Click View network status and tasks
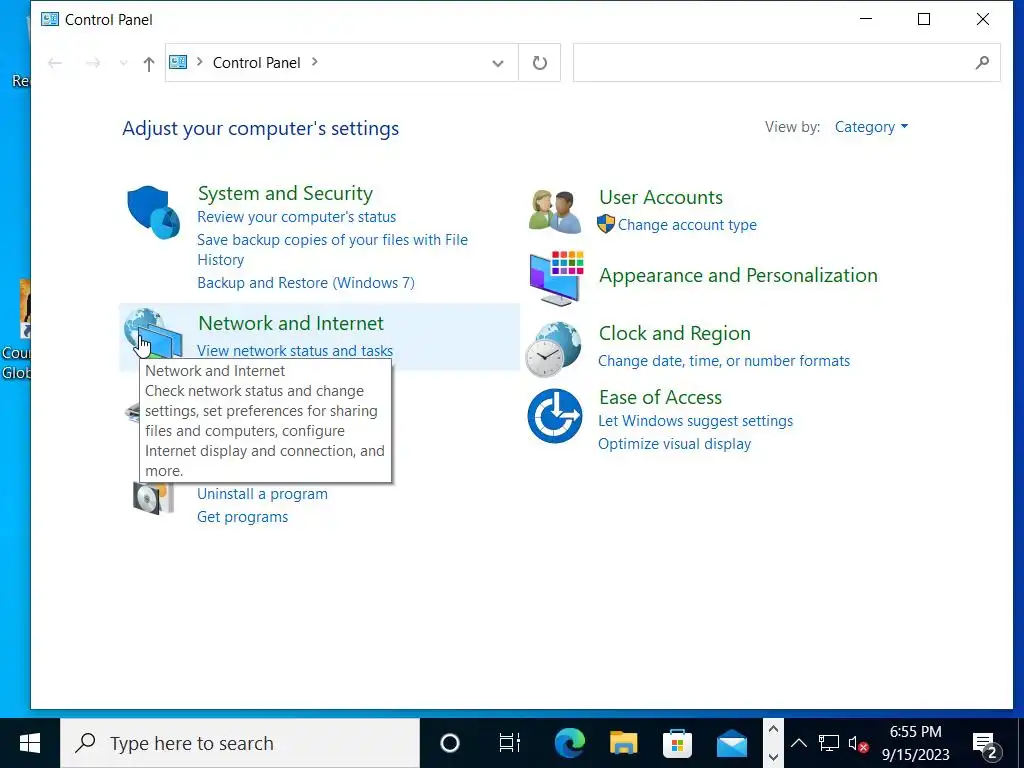Image resolution: width=1024 pixels, height=768 pixels. [295, 351]
